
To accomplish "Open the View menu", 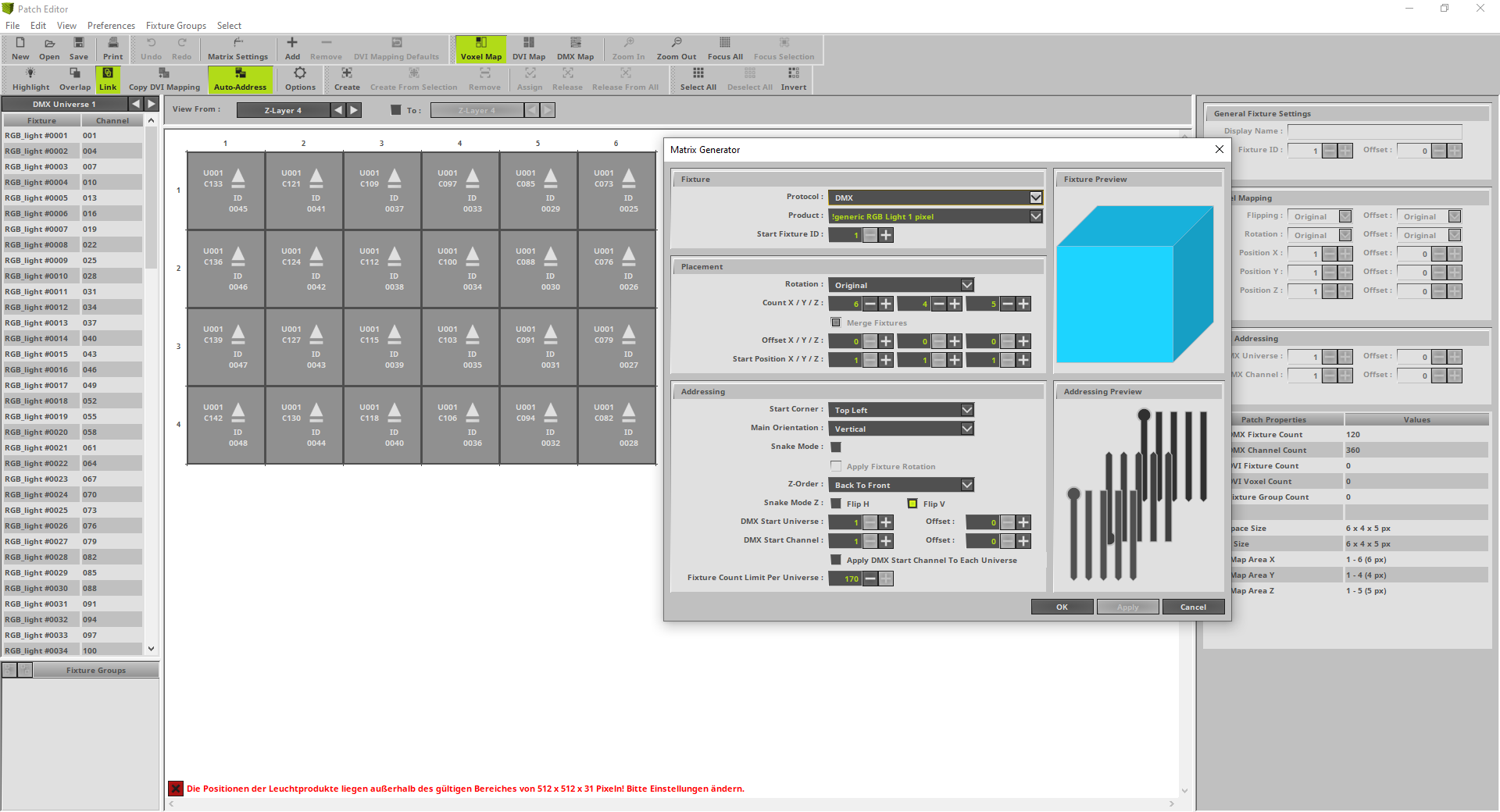I will (66, 26).
